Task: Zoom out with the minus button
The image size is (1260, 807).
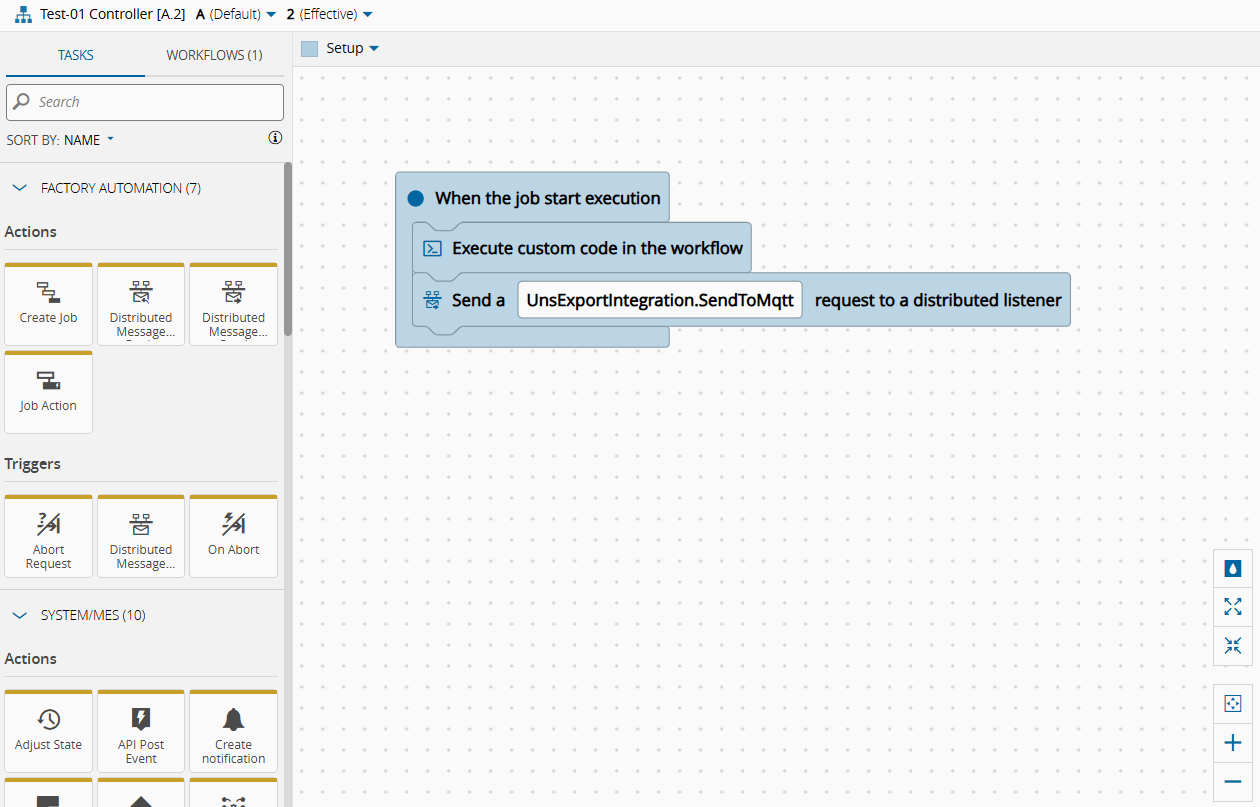Action: (x=1232, y=781)
